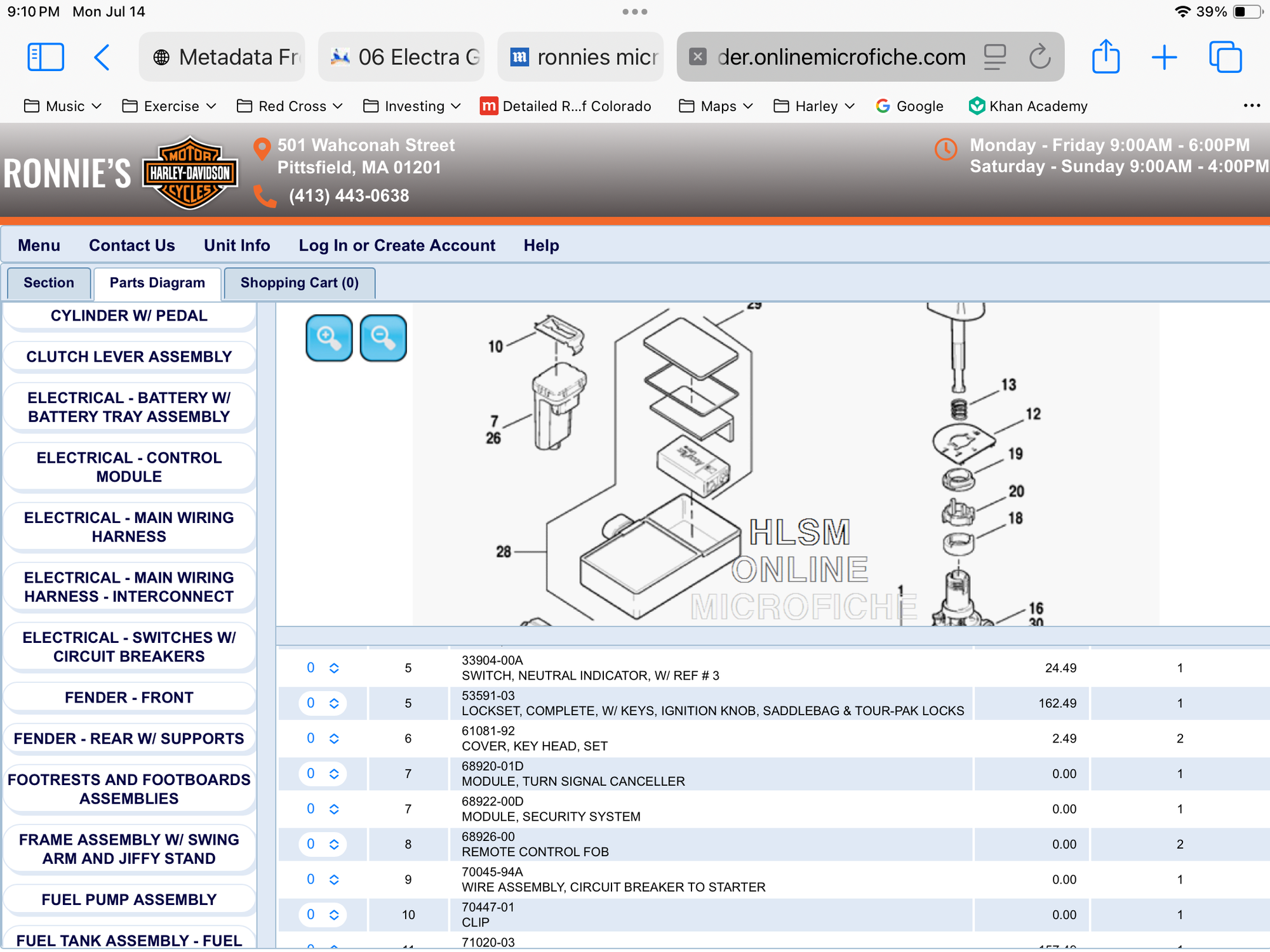
Task: Toggle the Safari sidebar icon
Action: (46, 57)
